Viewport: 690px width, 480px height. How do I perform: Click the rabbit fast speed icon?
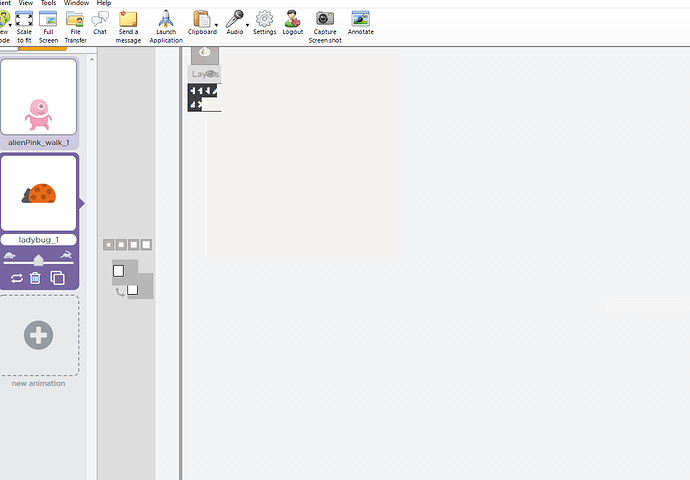coord(66,255)
